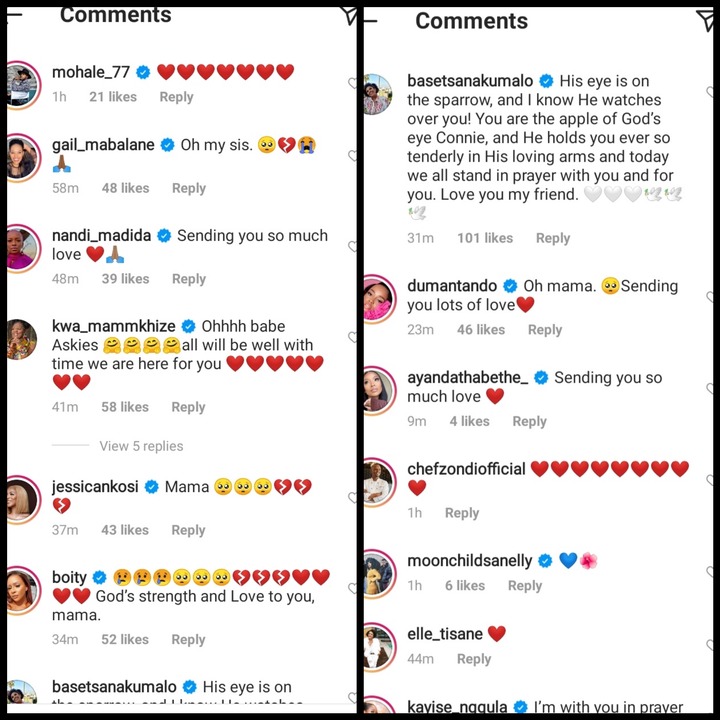Expand 'View 5 replies' under kwa_mammkhize

pos(141,446)
